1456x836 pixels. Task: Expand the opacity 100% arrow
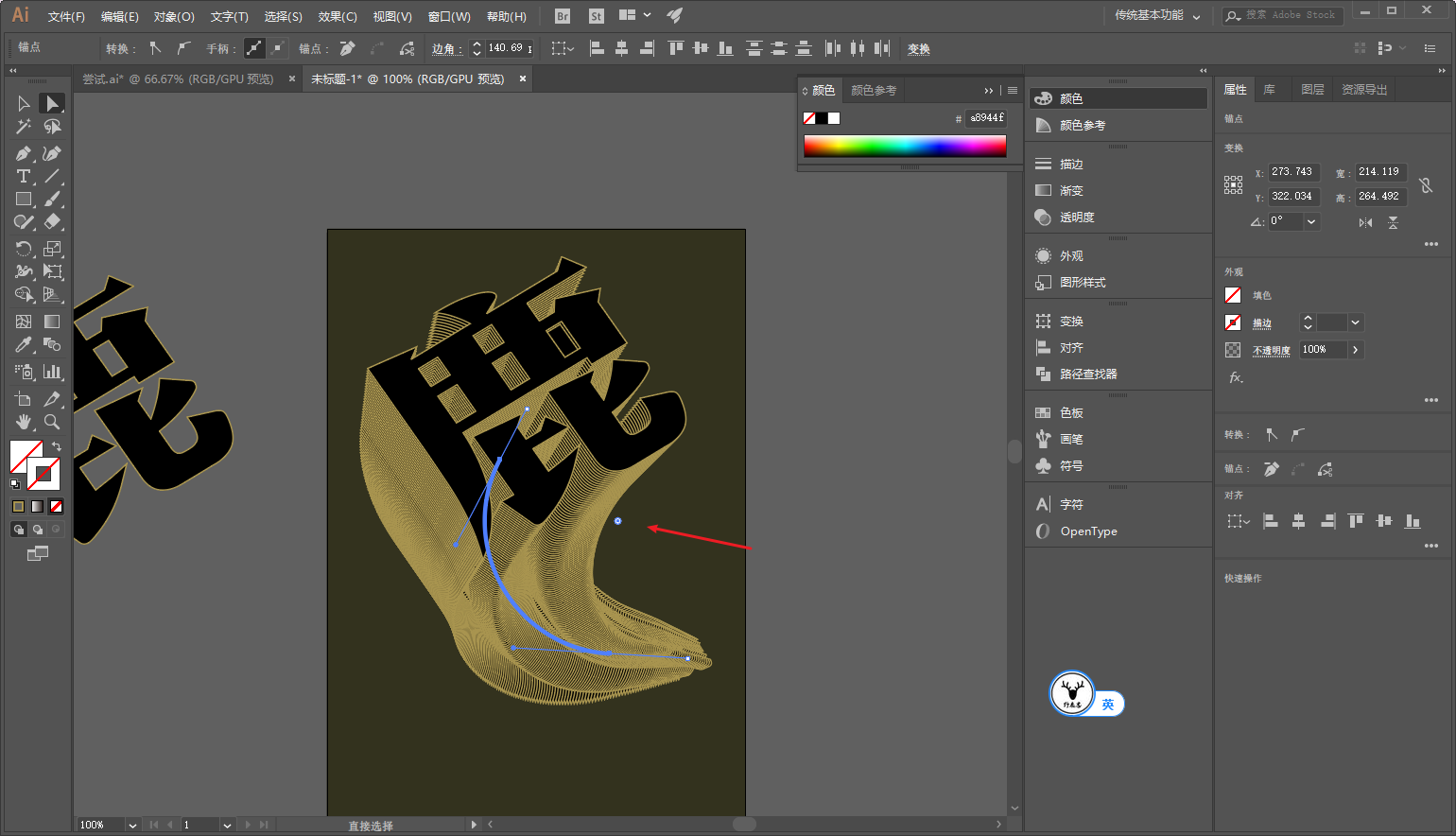1356,350
